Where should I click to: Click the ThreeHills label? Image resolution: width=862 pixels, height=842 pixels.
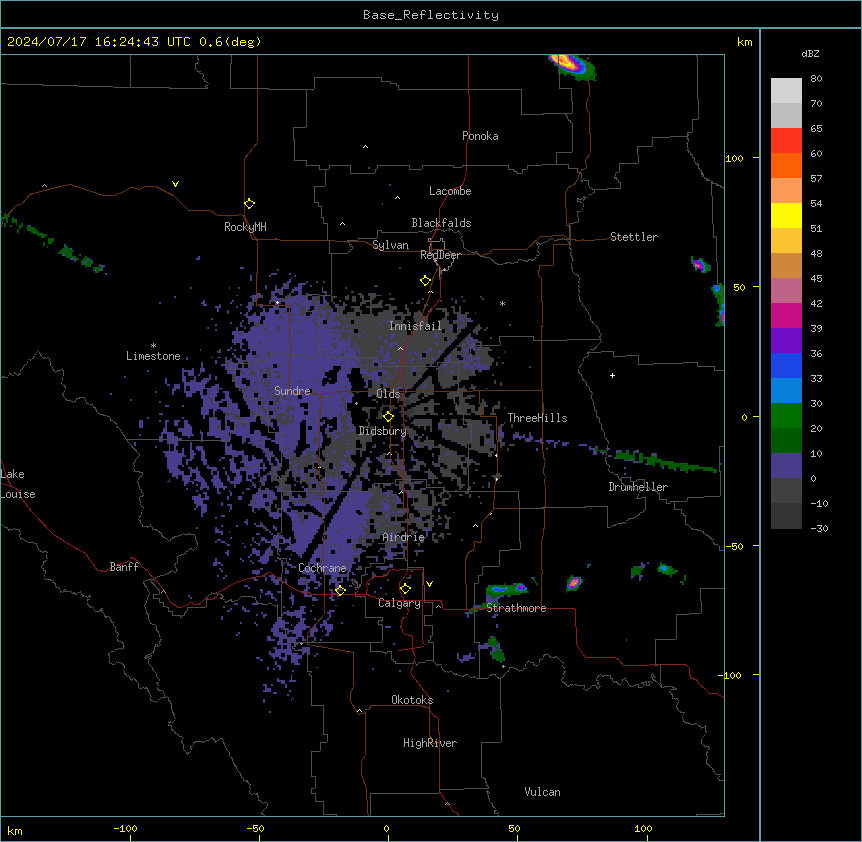tap(537, 418)
